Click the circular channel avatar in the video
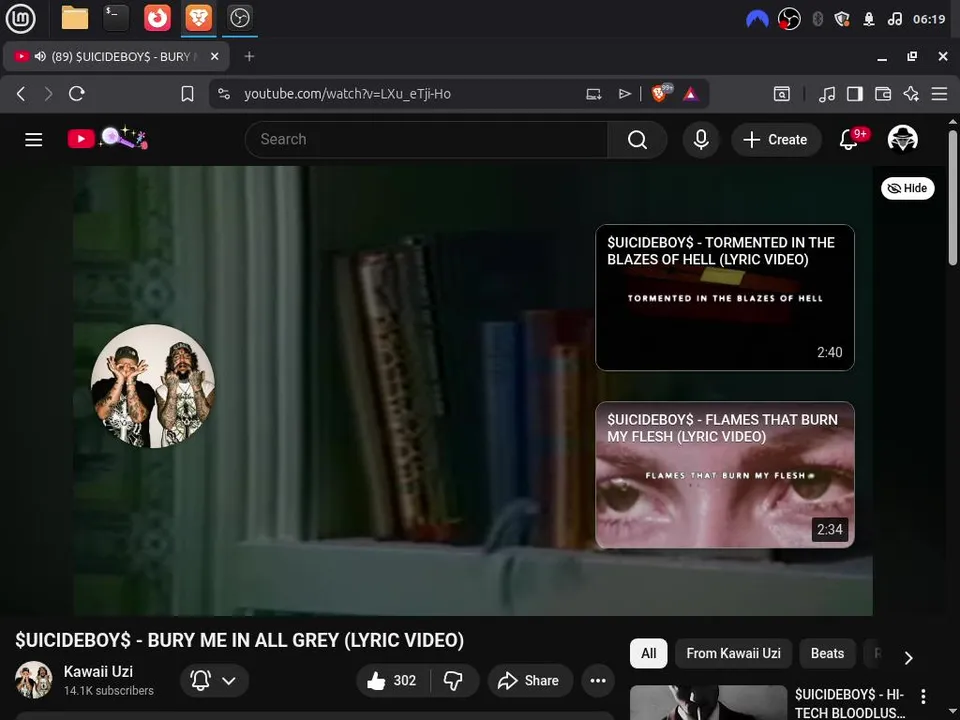 pos(153,386)
